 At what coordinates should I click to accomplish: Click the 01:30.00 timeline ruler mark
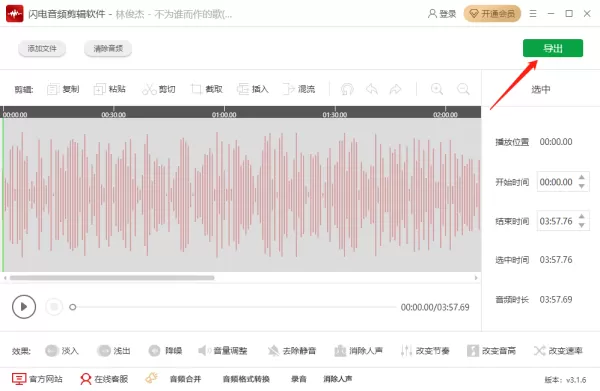(334, 114)
